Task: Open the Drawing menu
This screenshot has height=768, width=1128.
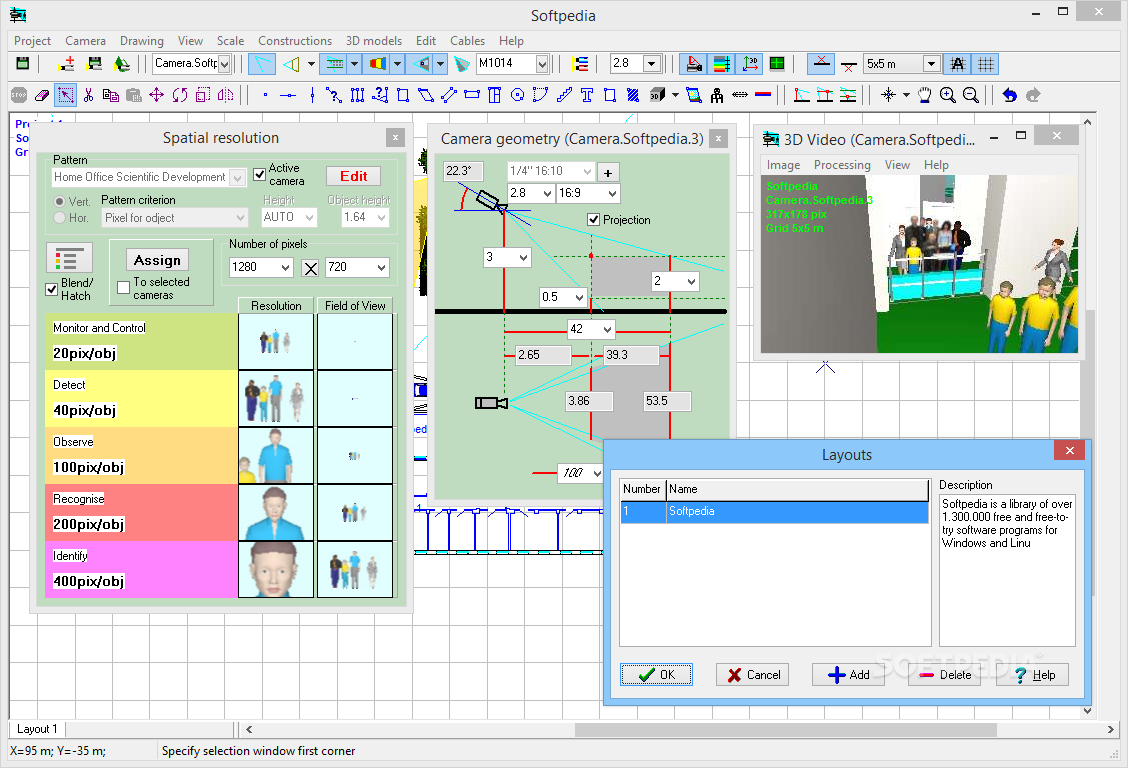Action: (x=142, y=41)
